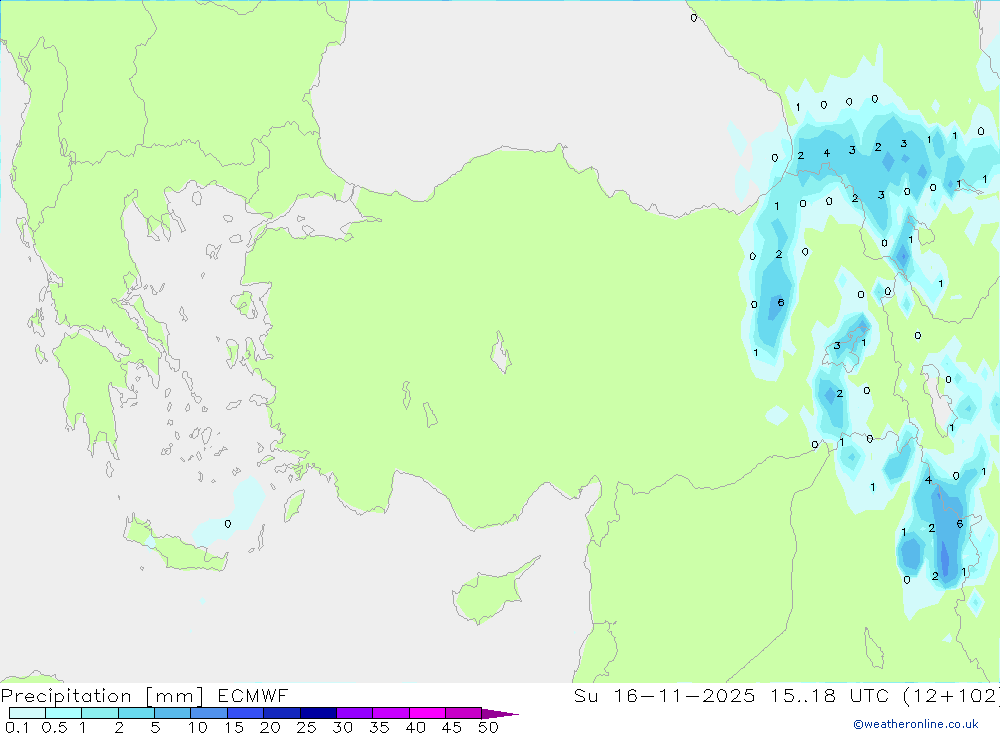
Task: Click the above-50 arrow tip of the legend
Action: coord(501,714)
